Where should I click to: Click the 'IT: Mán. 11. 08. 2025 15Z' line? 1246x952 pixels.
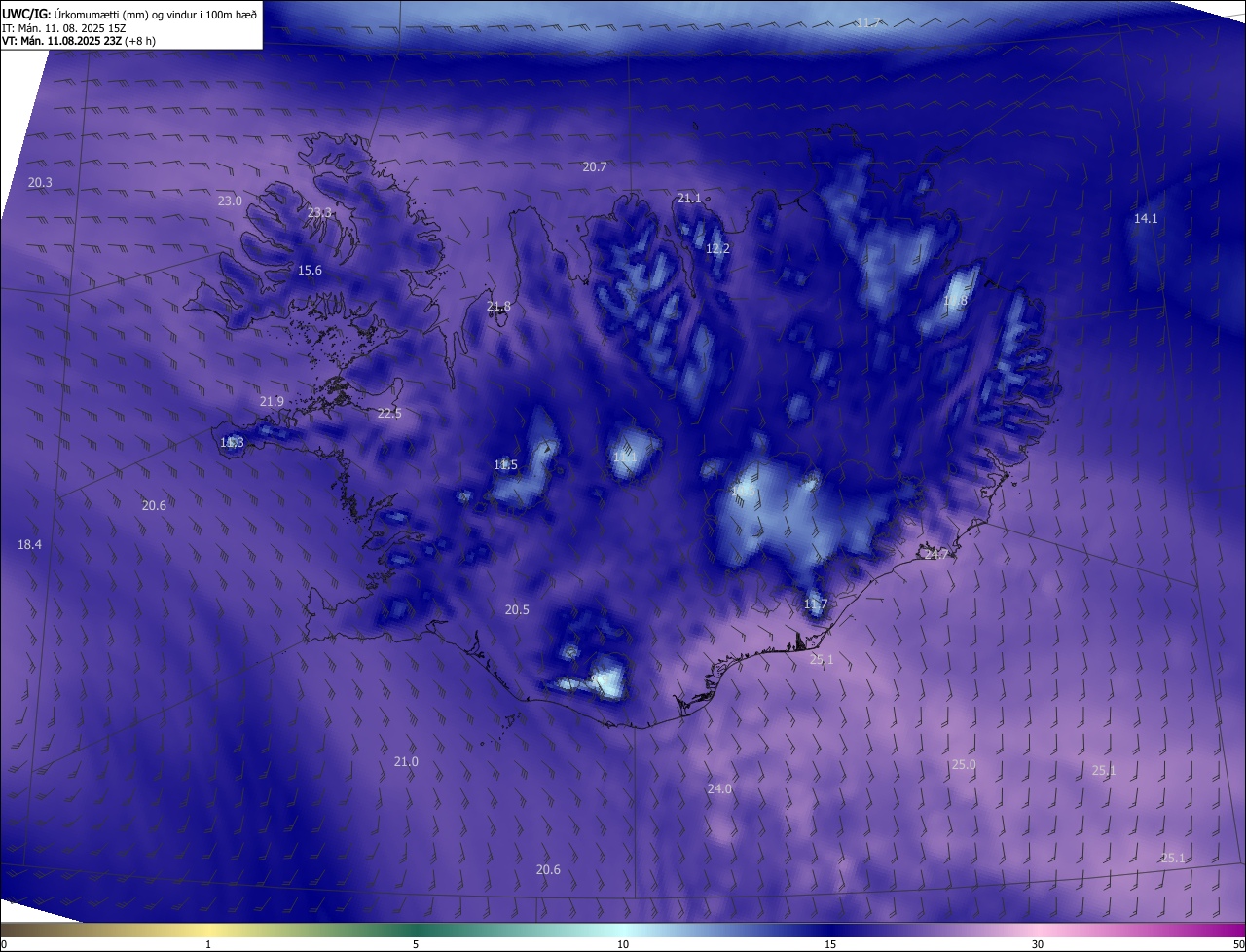63,27
